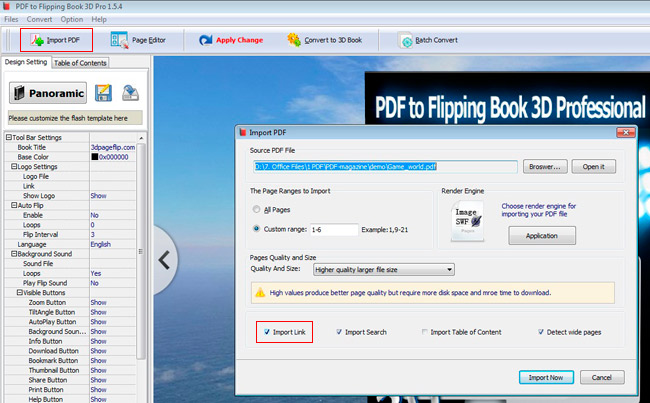
Task: Enable Import Table of Content checkbox
Action: (x=424, y=332)
